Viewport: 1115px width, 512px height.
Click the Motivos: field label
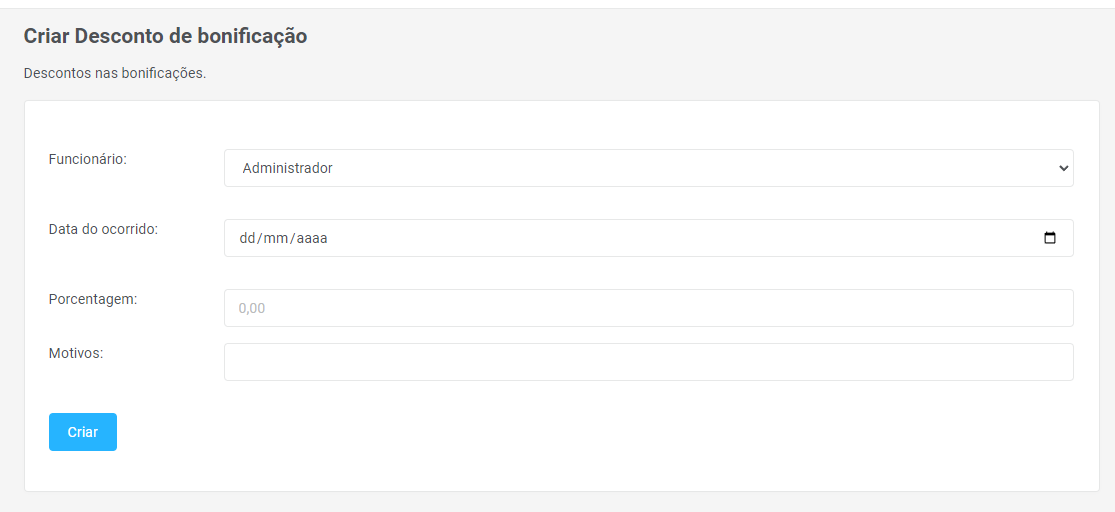pos(76,353)
